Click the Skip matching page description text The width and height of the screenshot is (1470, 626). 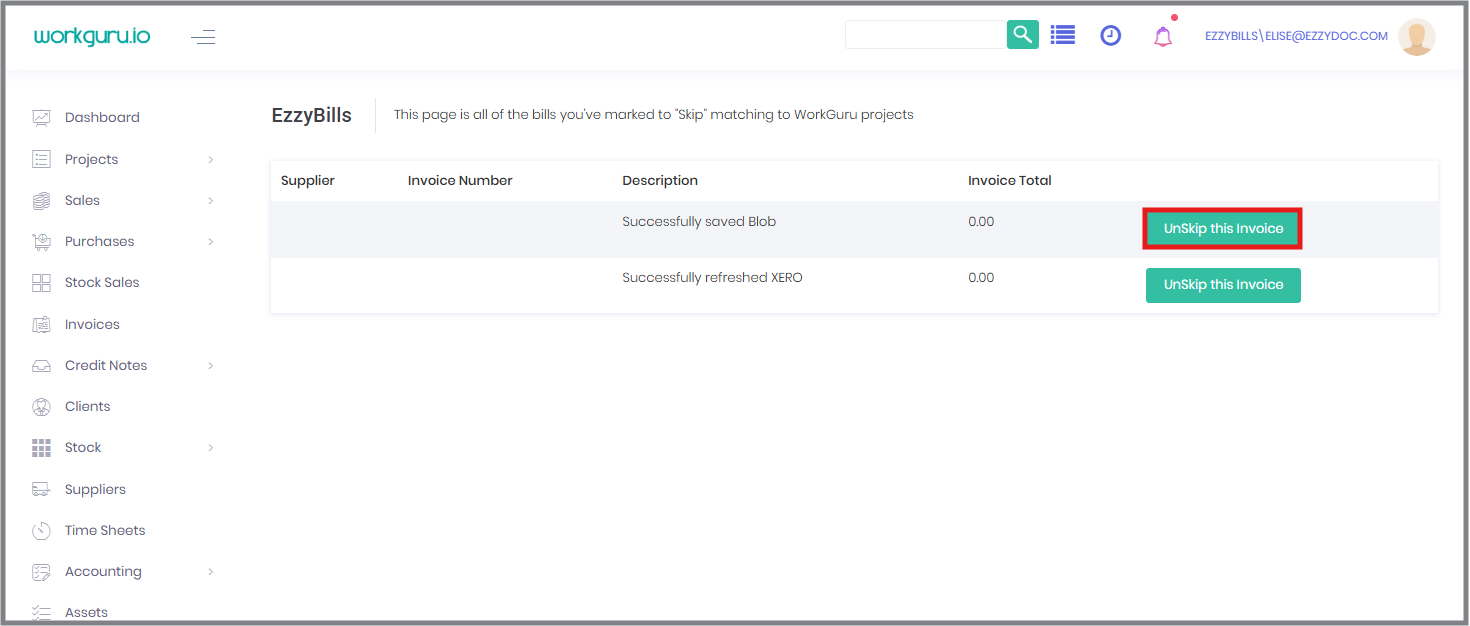point(654,115)
